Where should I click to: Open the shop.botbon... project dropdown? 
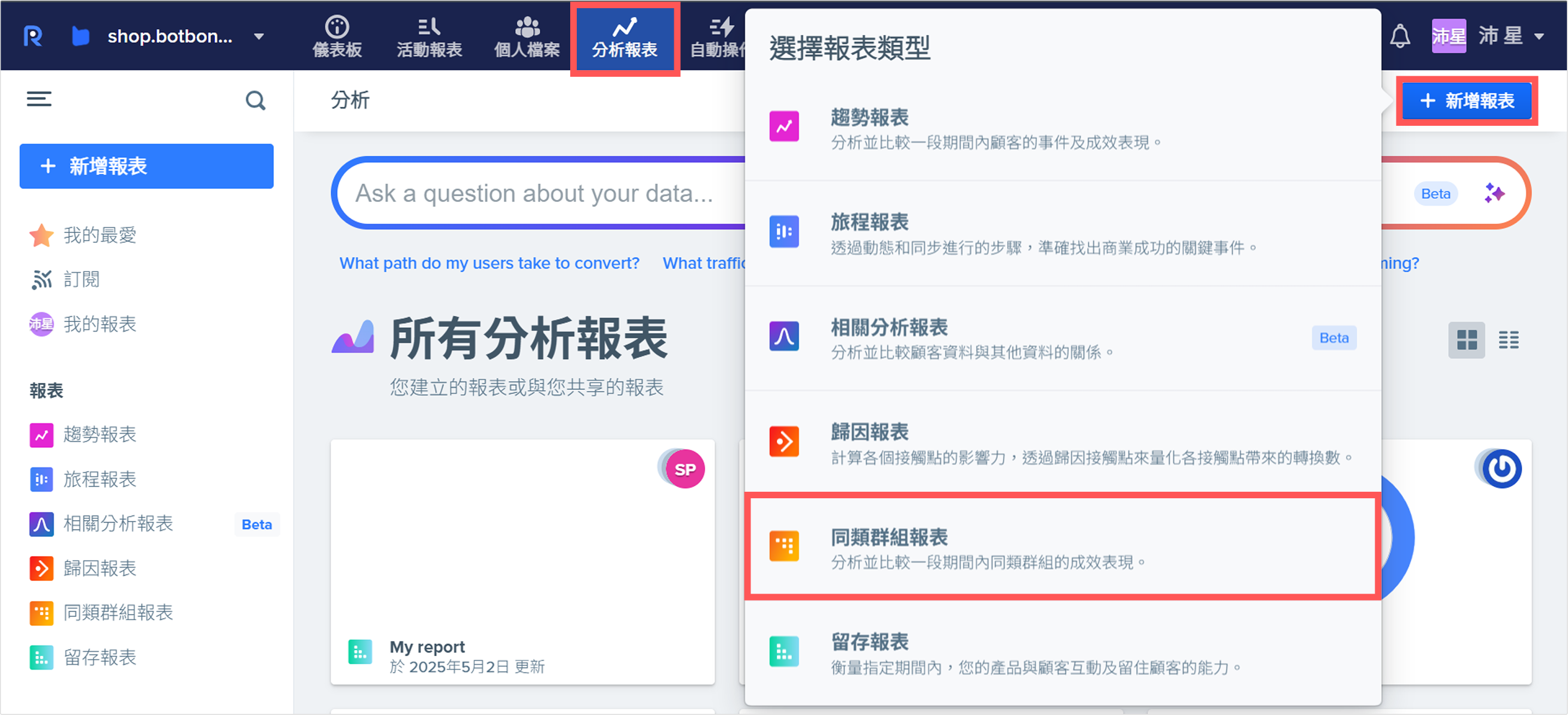(169, 36)
